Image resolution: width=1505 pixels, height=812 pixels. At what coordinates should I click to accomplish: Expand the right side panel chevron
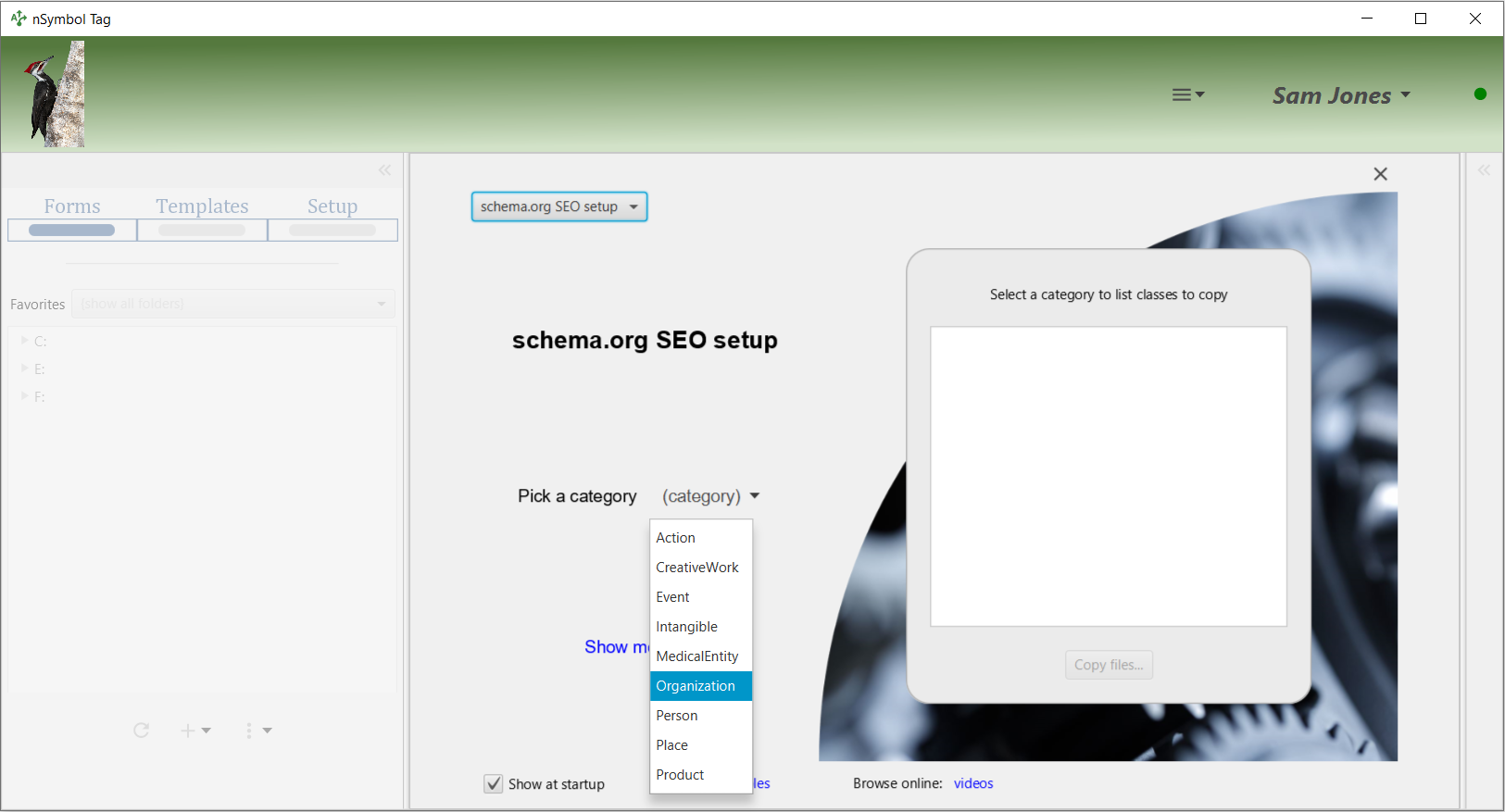pos(1484,170)
